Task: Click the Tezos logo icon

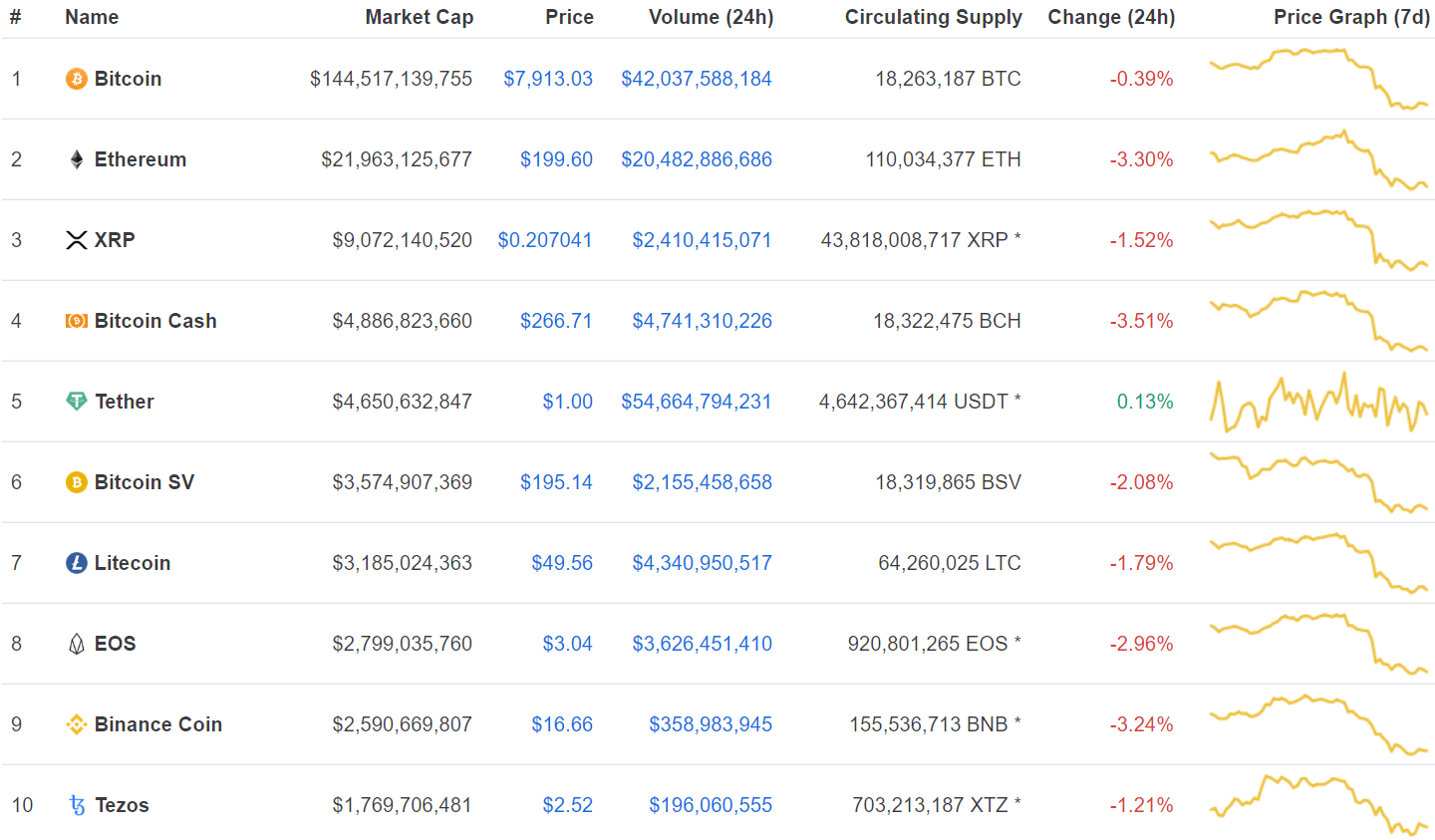Action: pos(77,805)
